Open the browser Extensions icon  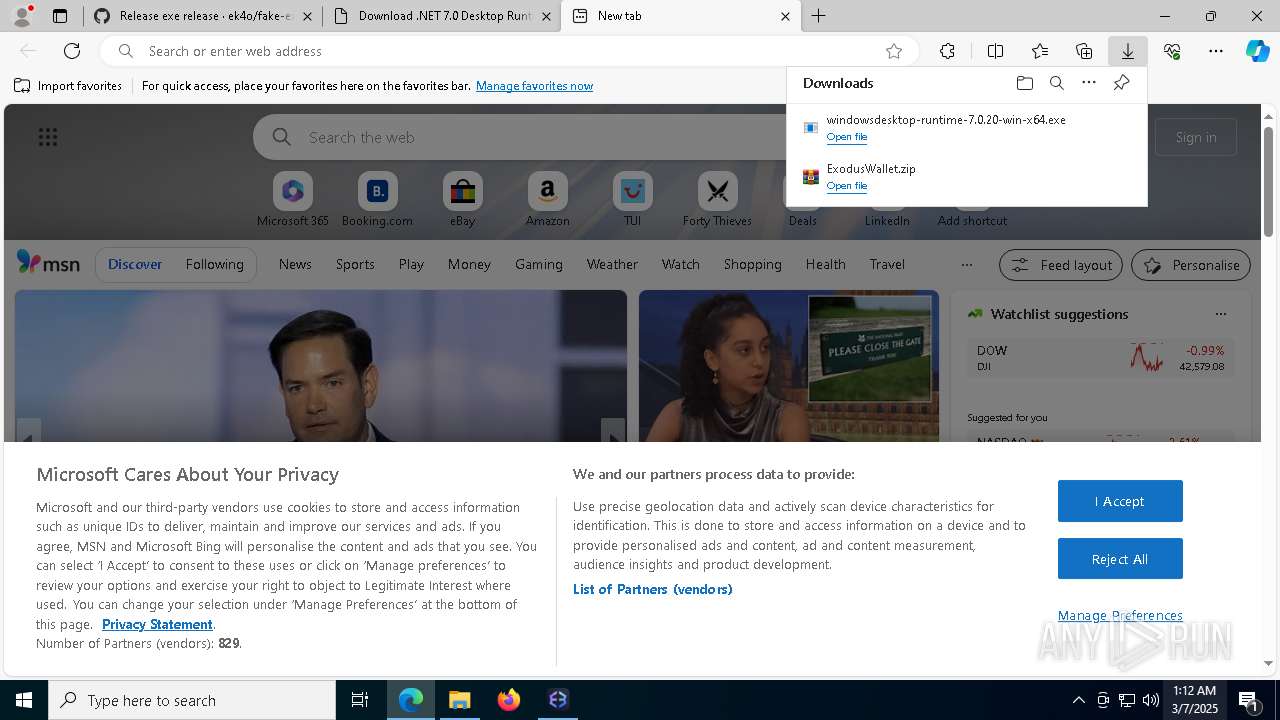[x=947, y=51]
